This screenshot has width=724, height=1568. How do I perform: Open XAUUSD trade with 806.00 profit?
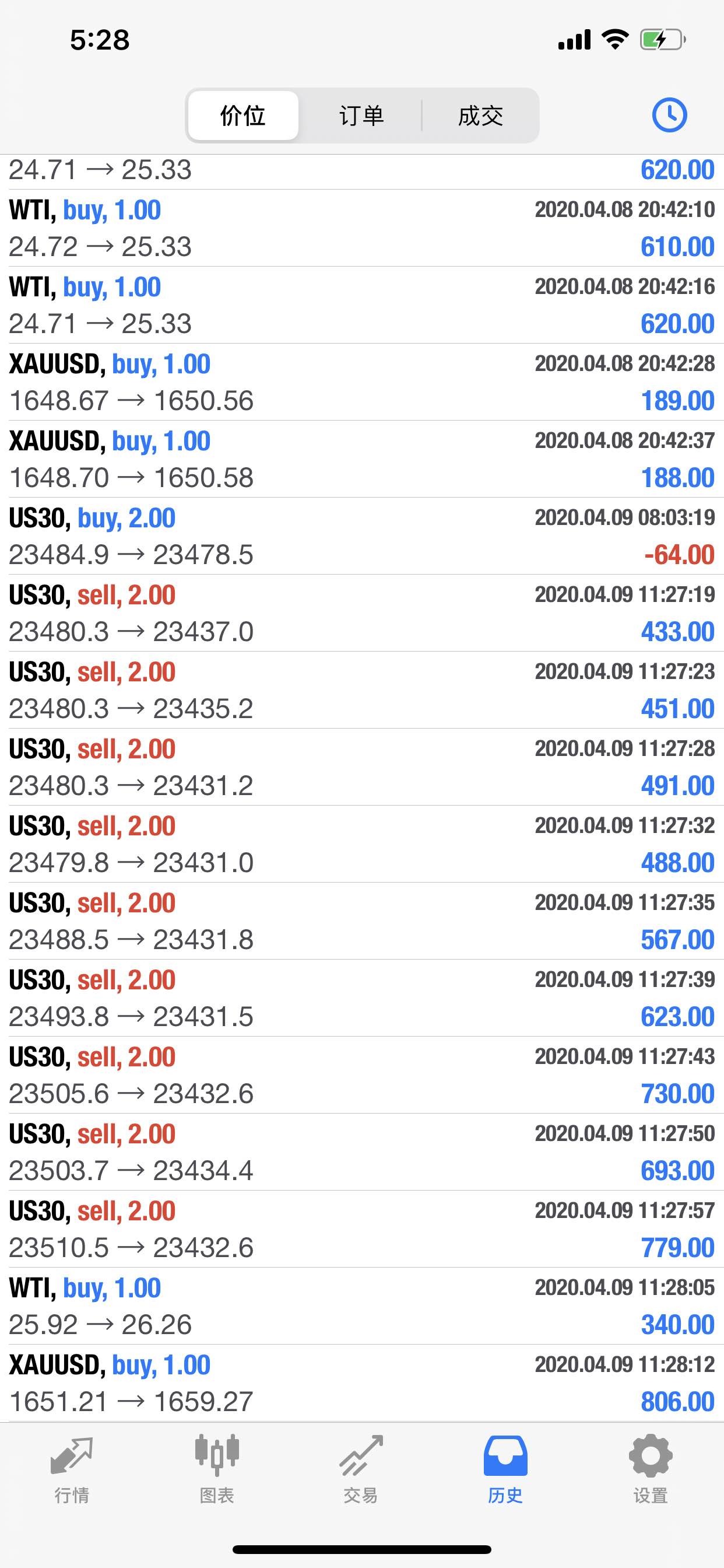click(362, 1383)
